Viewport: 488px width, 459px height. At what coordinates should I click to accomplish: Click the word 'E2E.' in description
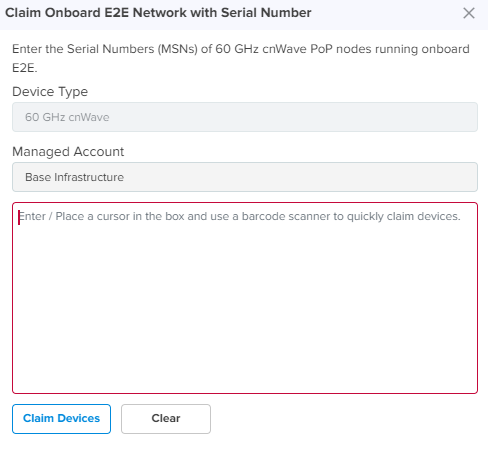coord(25,68)
